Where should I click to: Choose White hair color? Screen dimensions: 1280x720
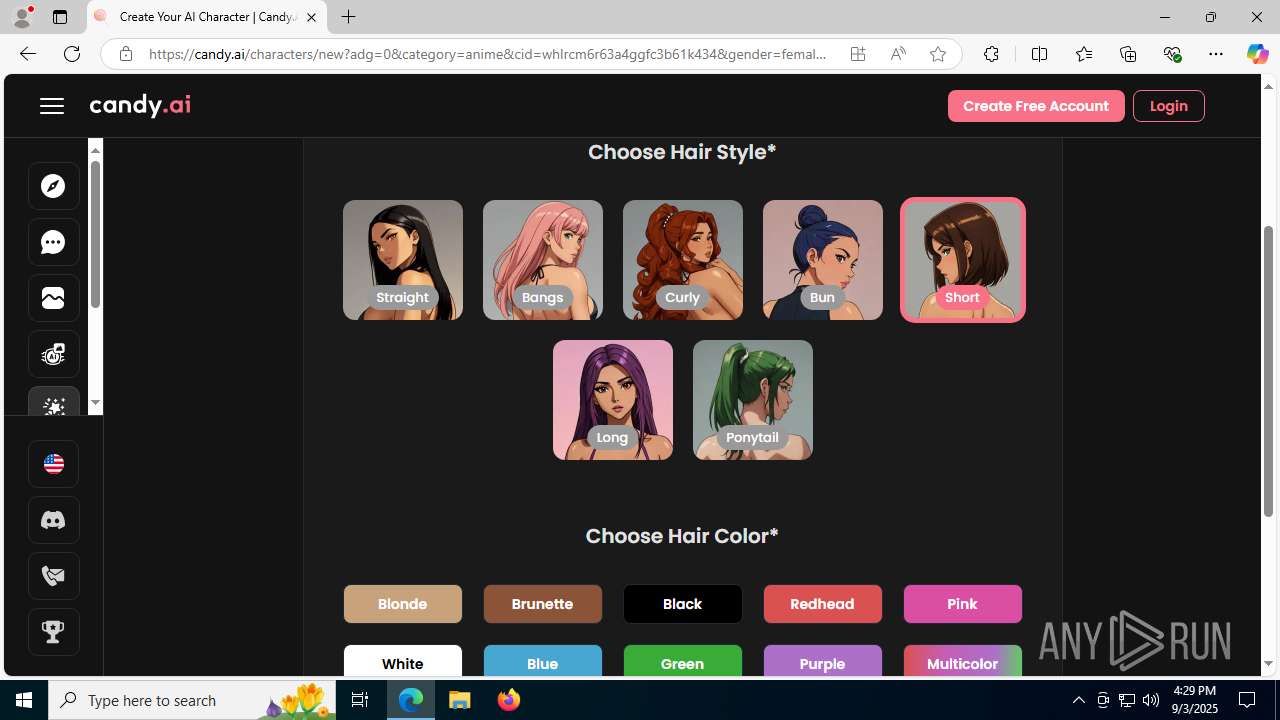coord(403,661)
